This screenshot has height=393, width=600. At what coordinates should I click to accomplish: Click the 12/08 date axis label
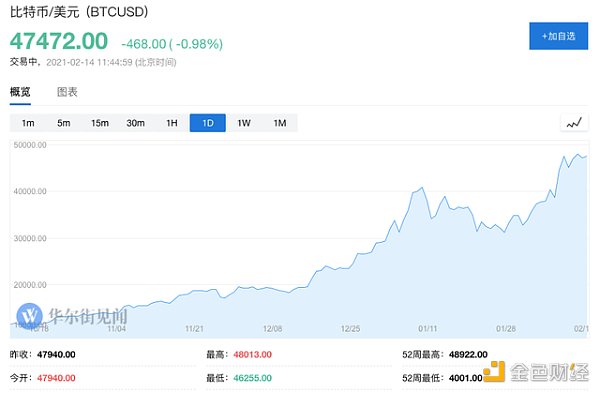[x=272, y=329]
